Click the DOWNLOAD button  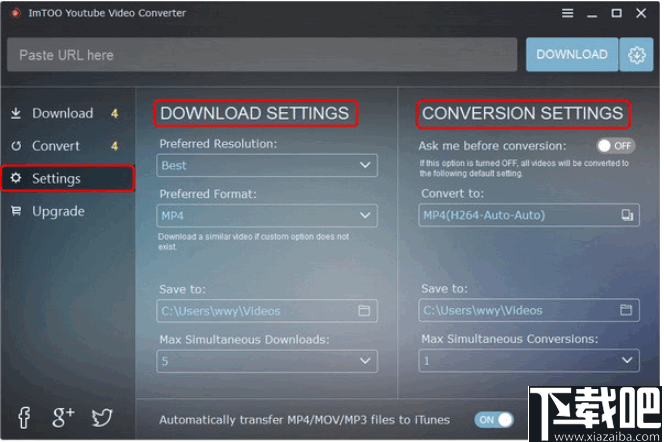pyautogui.click(x=572, y=55)
